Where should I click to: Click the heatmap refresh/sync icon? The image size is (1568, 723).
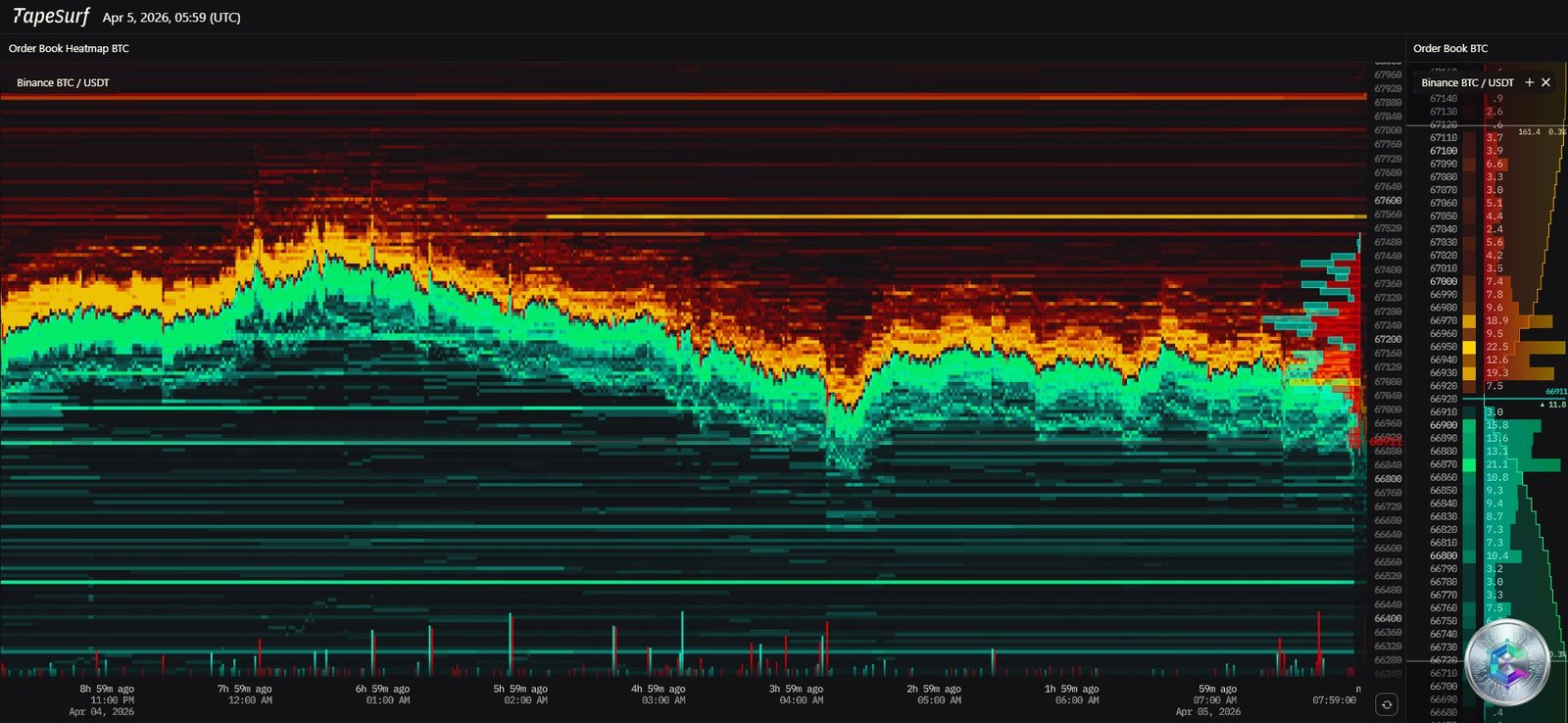[1387, 704]
